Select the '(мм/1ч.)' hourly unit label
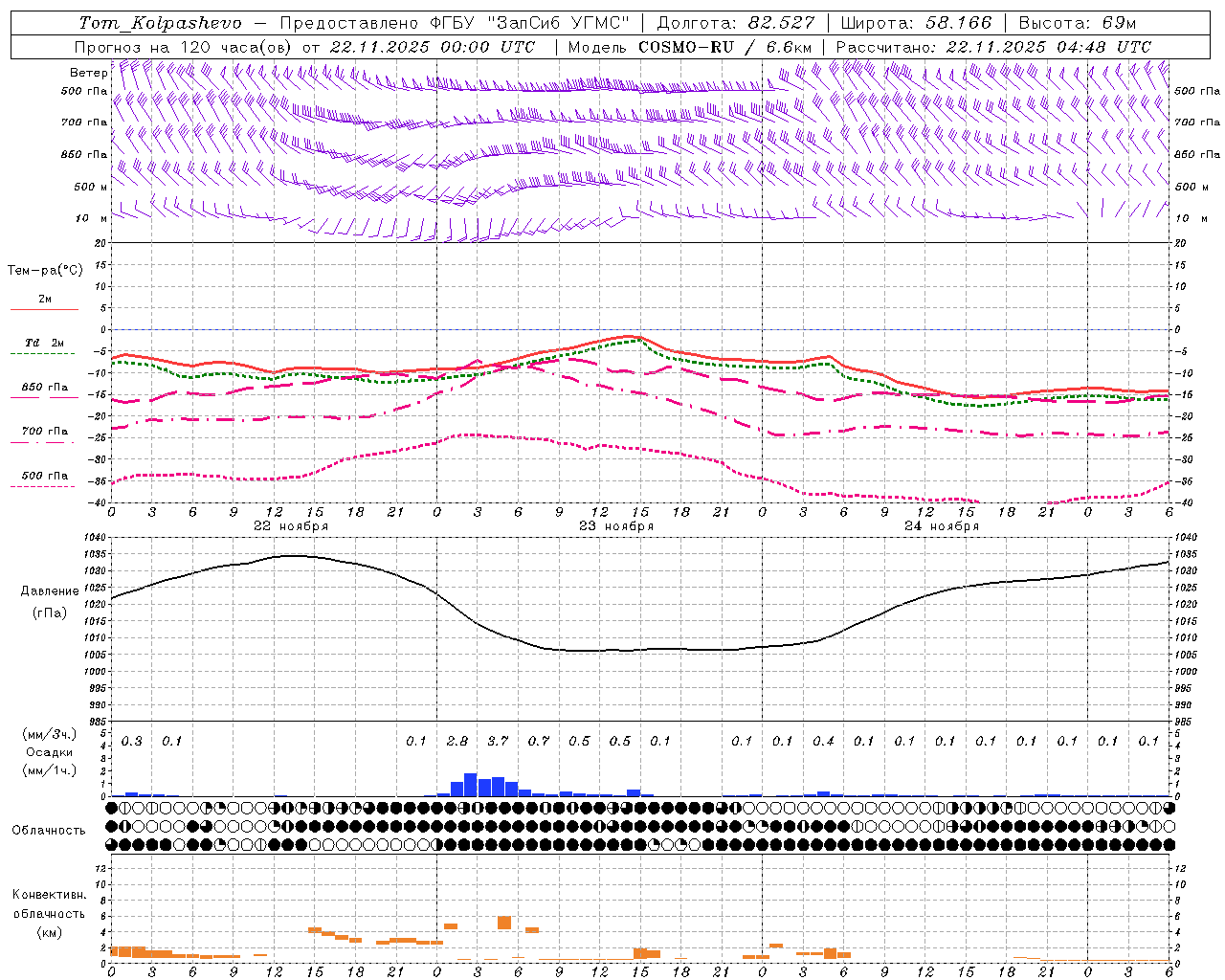Viewport: 1225px width, 980px height. (x=50, y=770)
